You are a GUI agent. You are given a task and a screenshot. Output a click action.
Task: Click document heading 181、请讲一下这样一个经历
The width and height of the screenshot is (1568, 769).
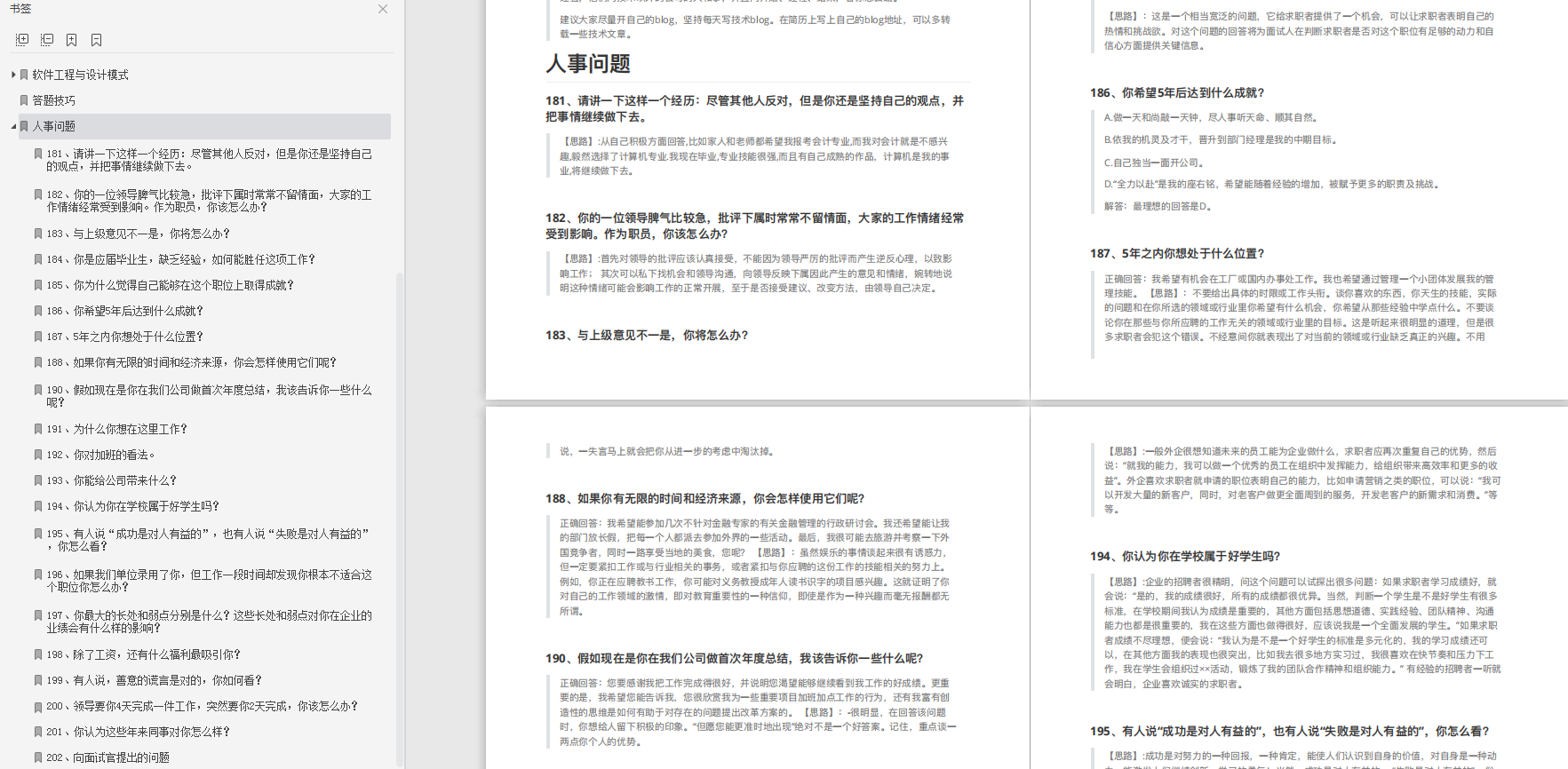754,108
